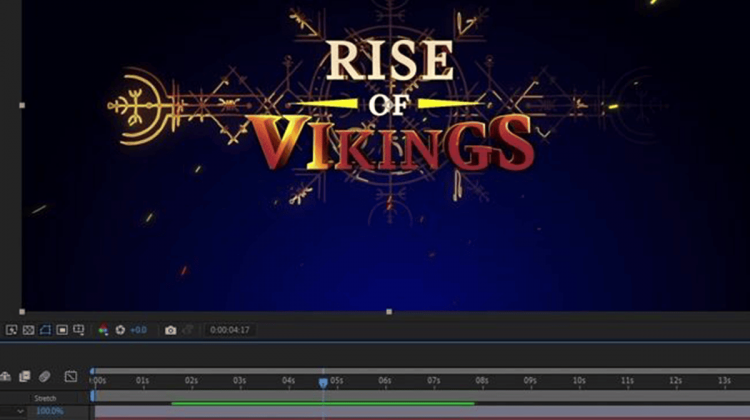Click the Reset Exposure icon
This screenshot has height=420, width=750.
point(120,330)
